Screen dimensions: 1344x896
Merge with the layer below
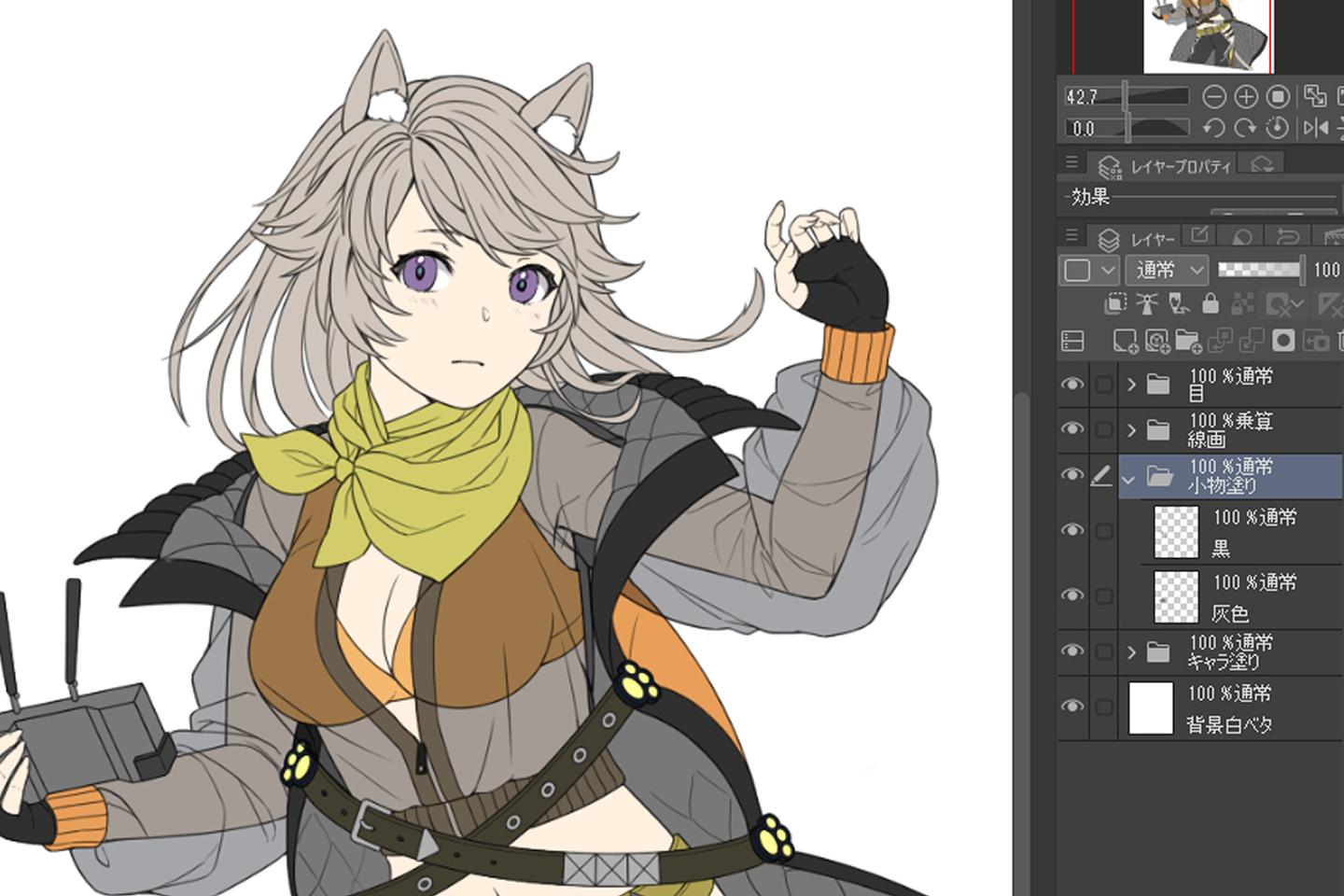click(x=1251, y=342)
